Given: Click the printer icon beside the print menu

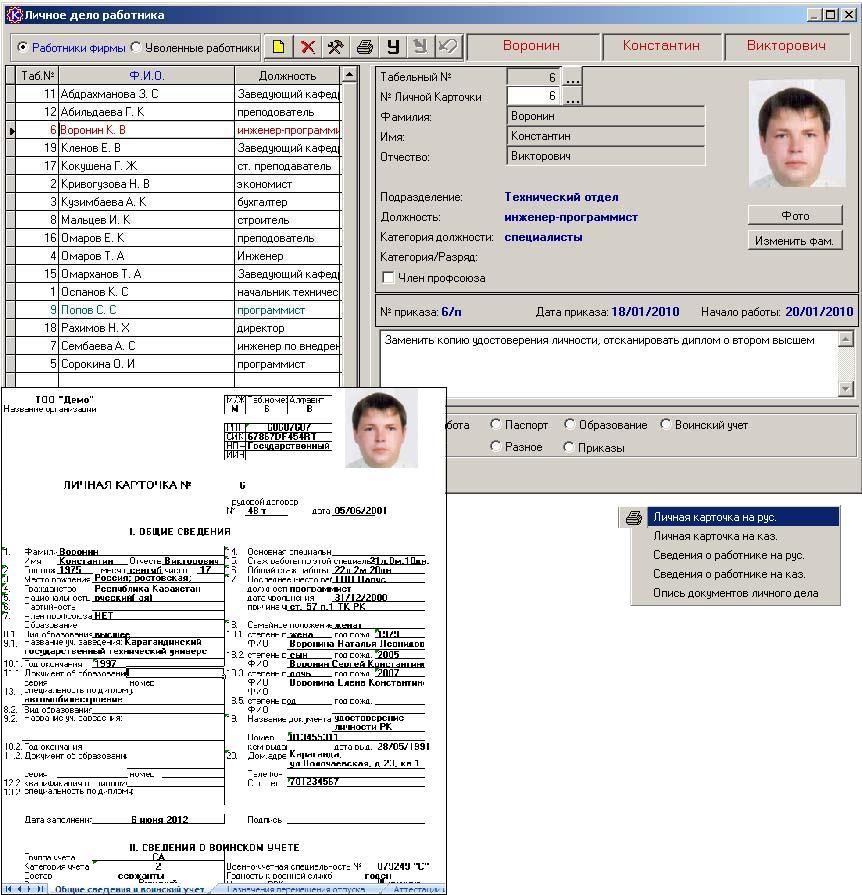Looking at the screenshot, I should [x=634, y=518].
